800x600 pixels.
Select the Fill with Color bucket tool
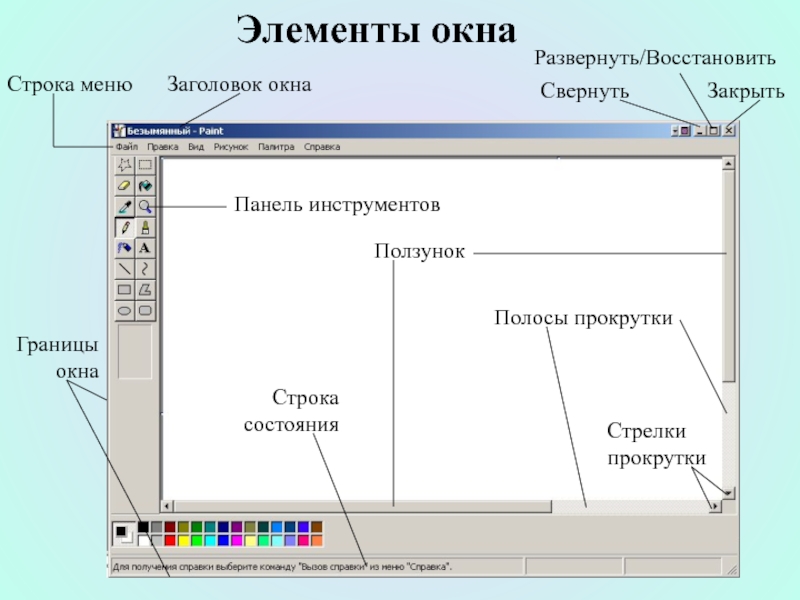coord(145,186)
